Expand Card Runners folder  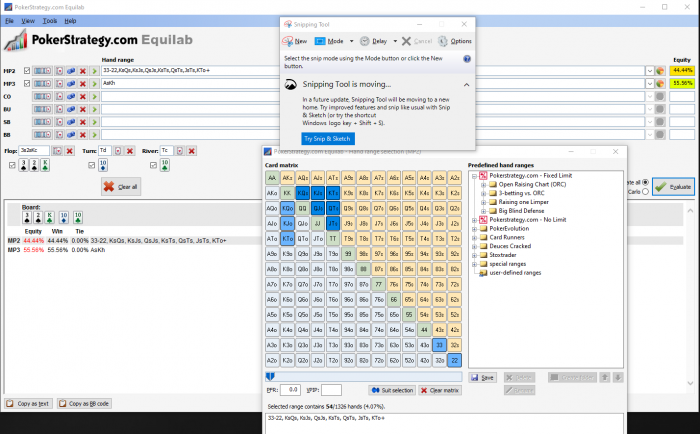475,238
